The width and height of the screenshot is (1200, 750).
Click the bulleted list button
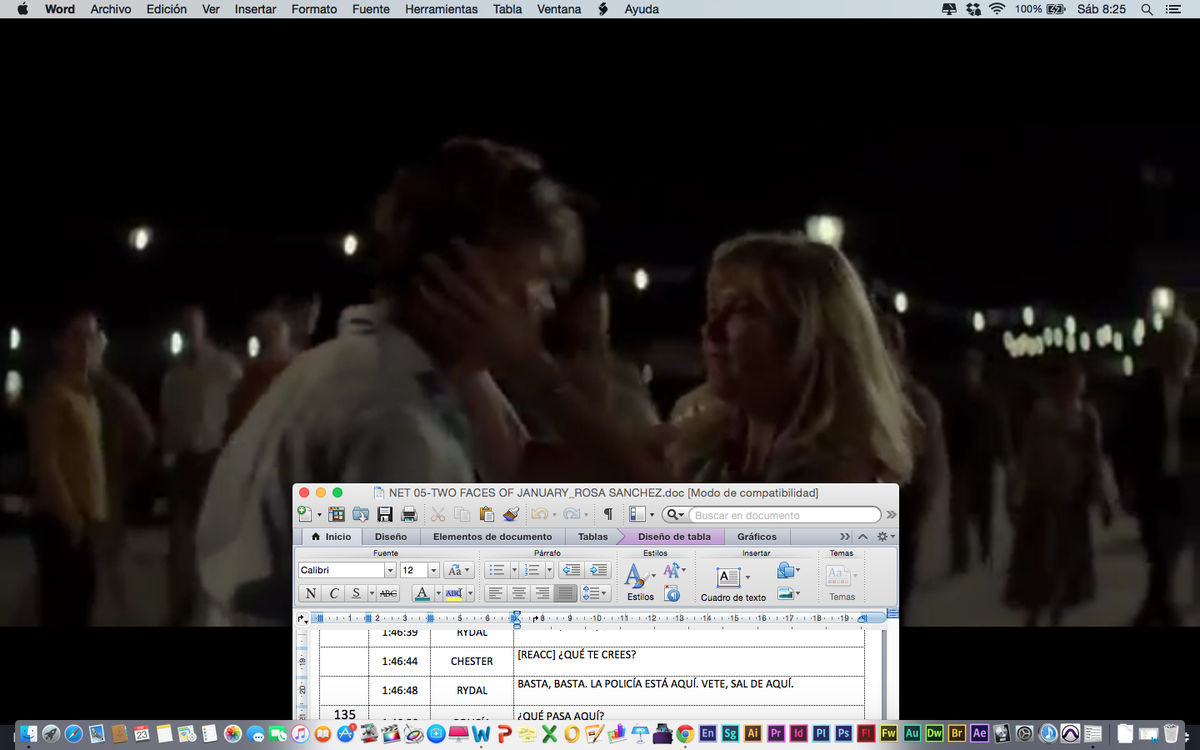496,570
